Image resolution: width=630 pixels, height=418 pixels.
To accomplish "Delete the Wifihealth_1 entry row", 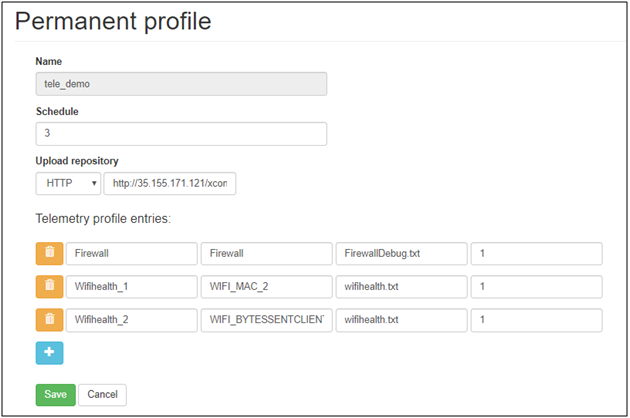I will point(49,287).
